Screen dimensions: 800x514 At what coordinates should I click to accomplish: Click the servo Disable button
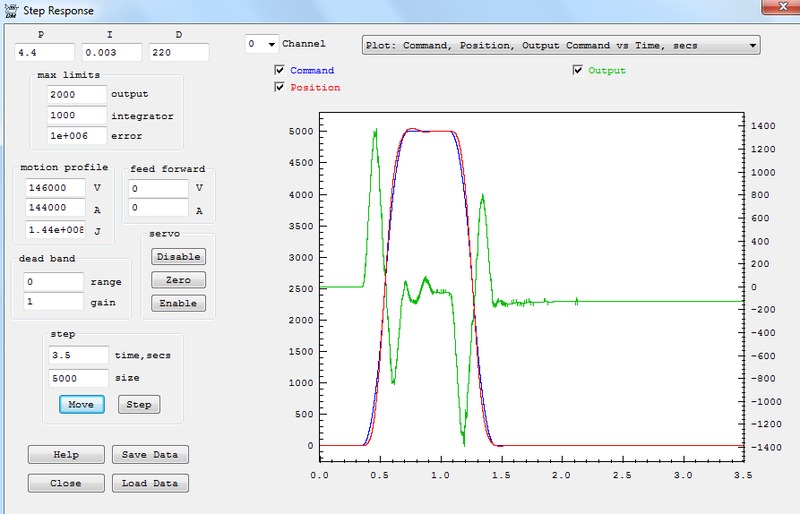(178, 256)
